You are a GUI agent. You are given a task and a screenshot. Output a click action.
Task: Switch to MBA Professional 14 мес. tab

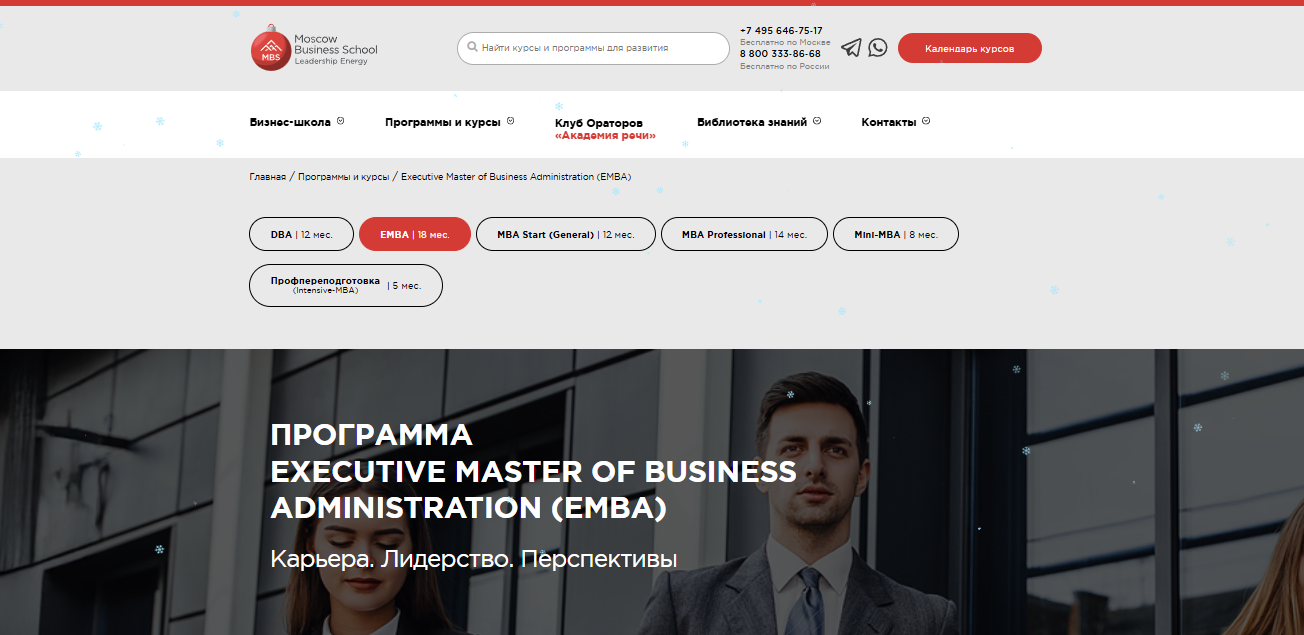pyautogui.click(x=744, y=234)
